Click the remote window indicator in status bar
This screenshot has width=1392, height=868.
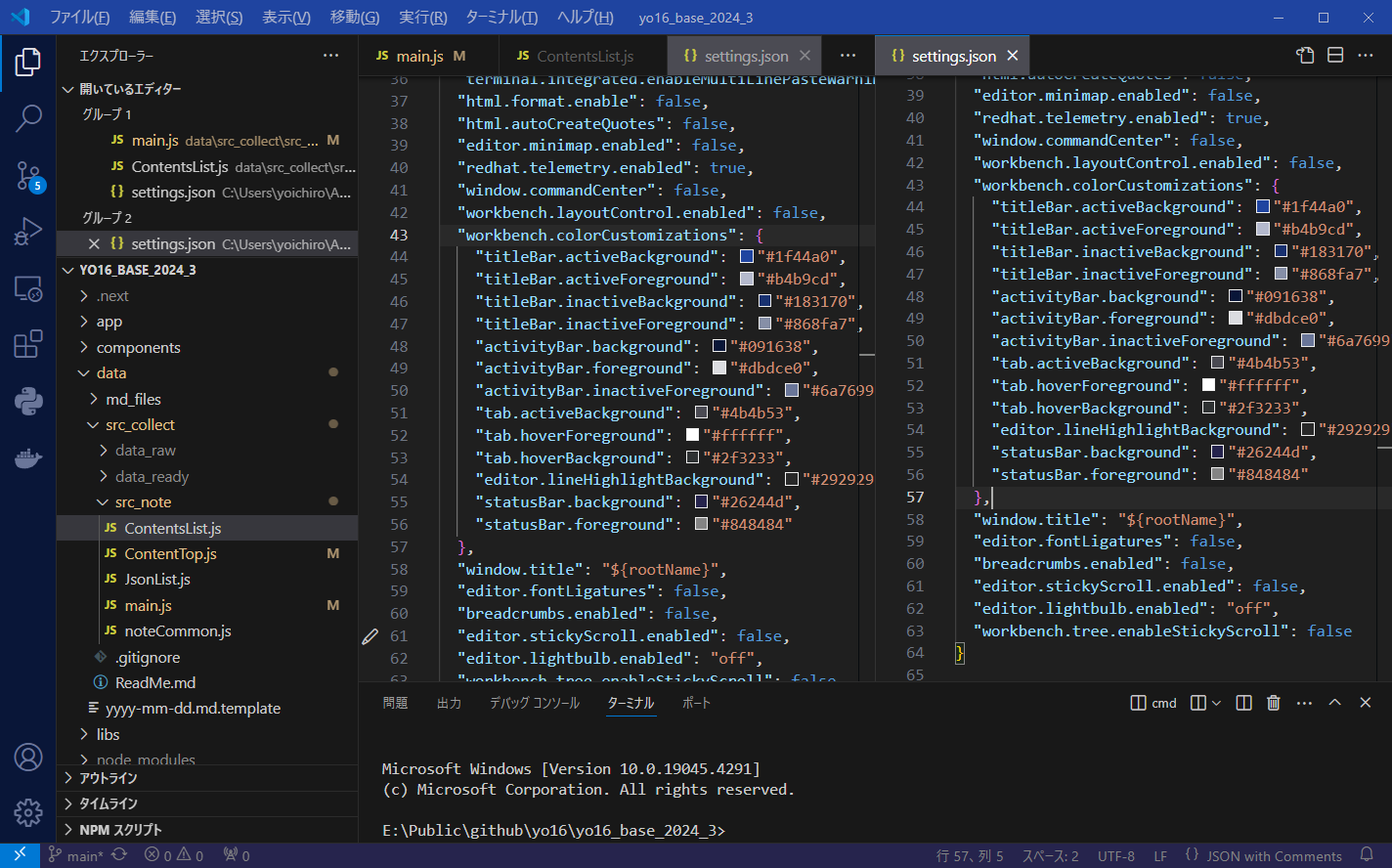20,855
